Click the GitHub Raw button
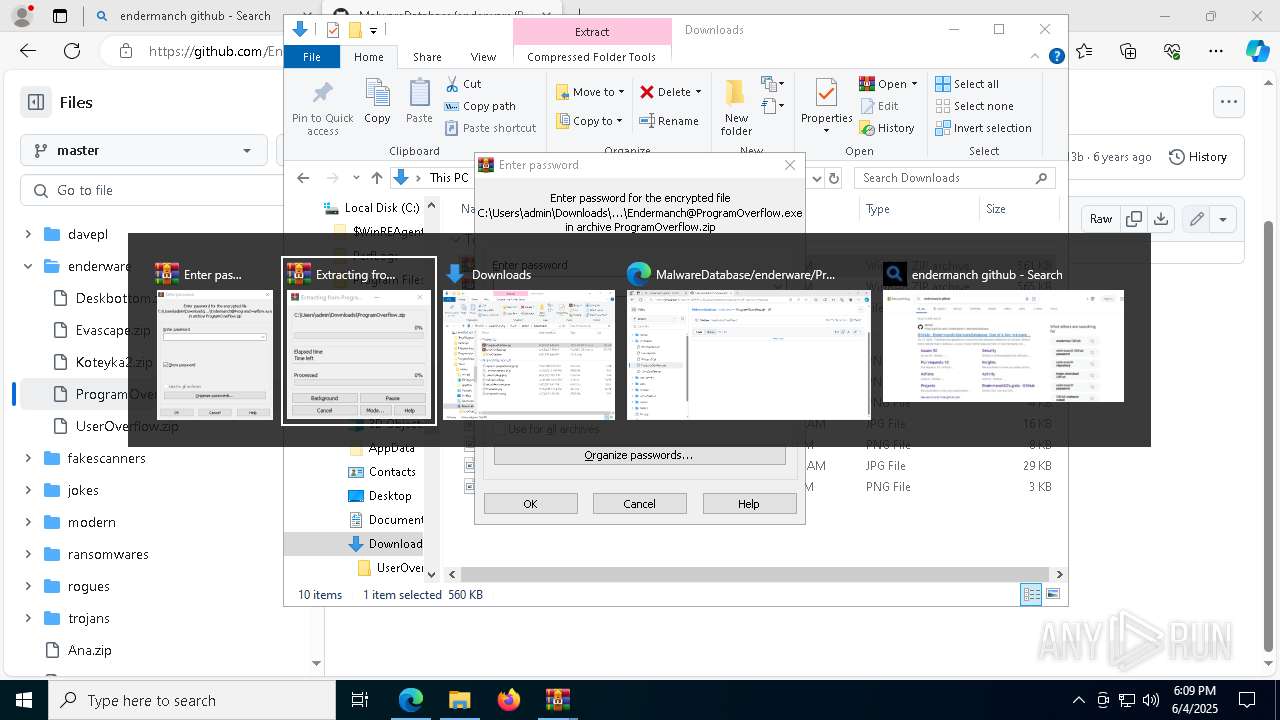Screen dimensions: 1280x720 (x=1101, y=219)
